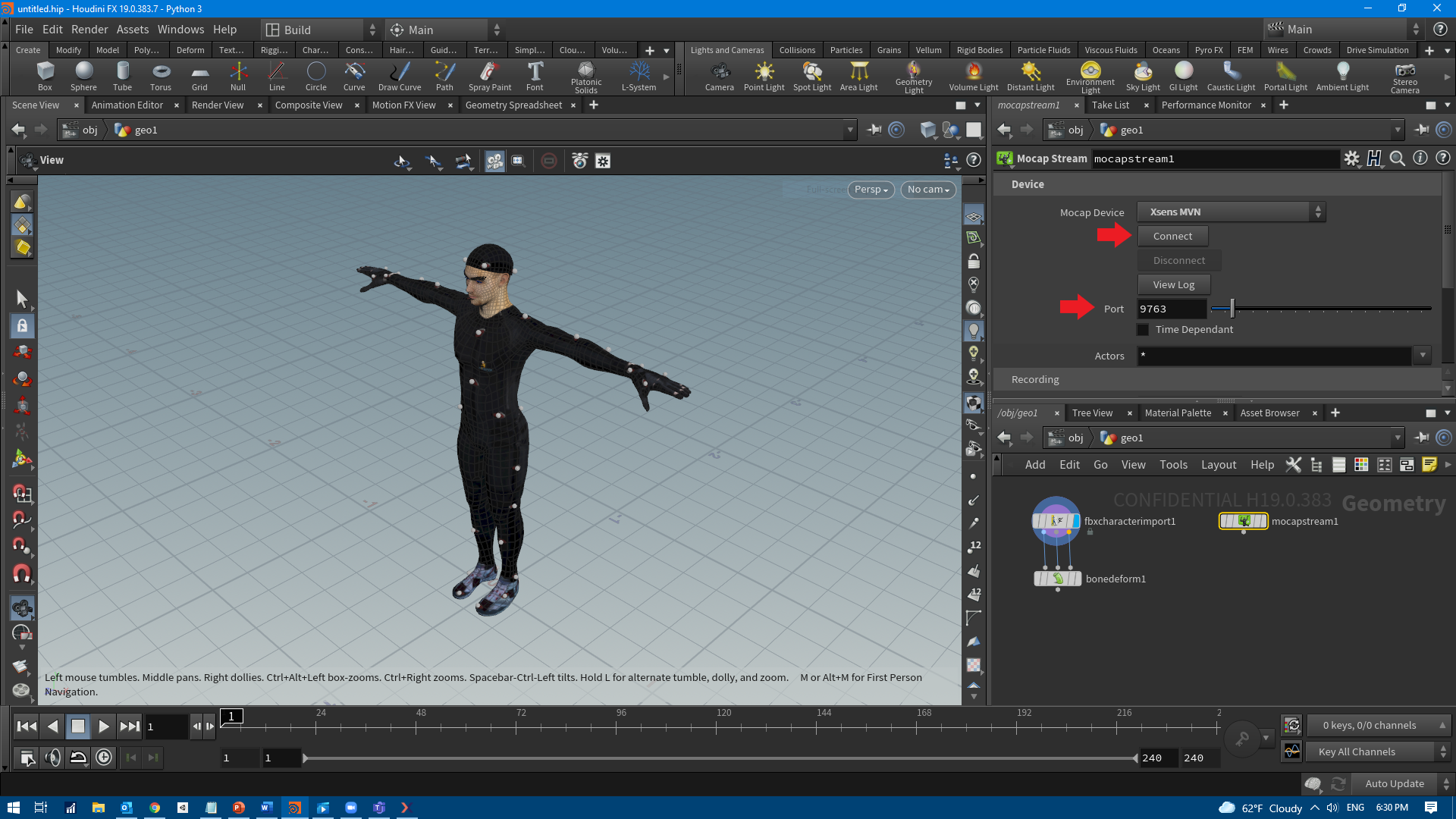
Task: Create a Box from the shelf
Action: (45, 77)
